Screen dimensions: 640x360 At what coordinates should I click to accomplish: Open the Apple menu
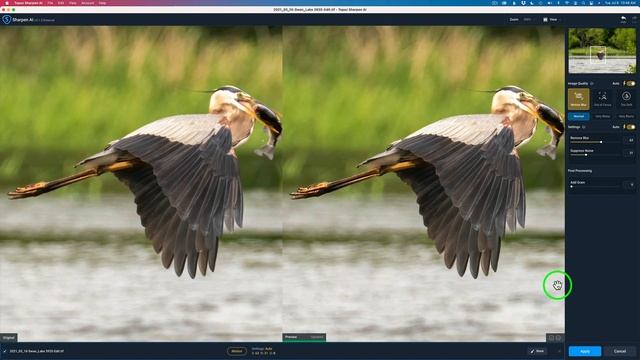pyautogui.click(x=7, y=3)
